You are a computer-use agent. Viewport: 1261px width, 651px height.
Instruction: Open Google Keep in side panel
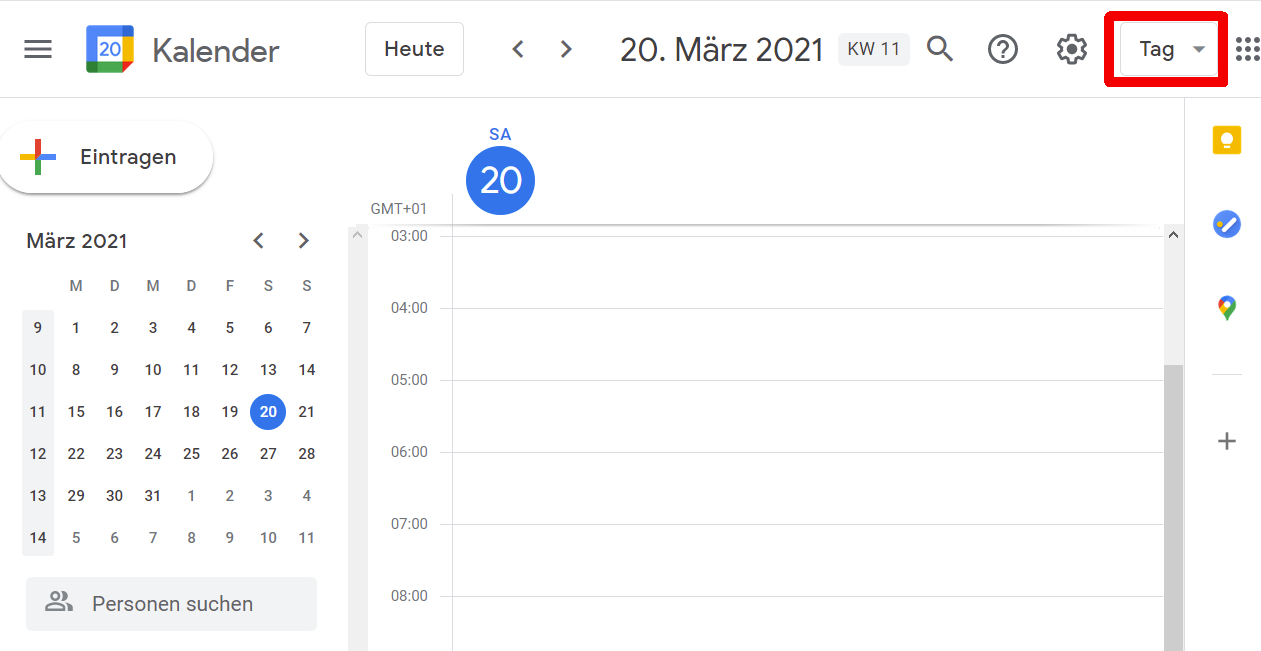point(1227,140)
